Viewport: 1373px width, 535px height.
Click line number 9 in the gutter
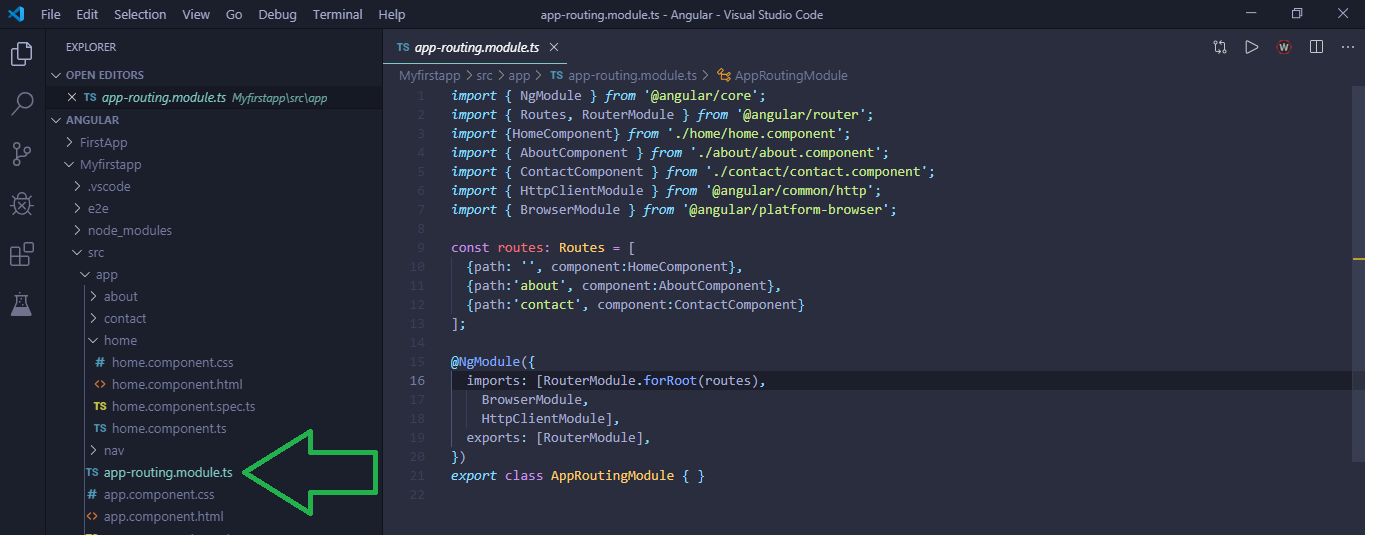[x=421, y=248]
